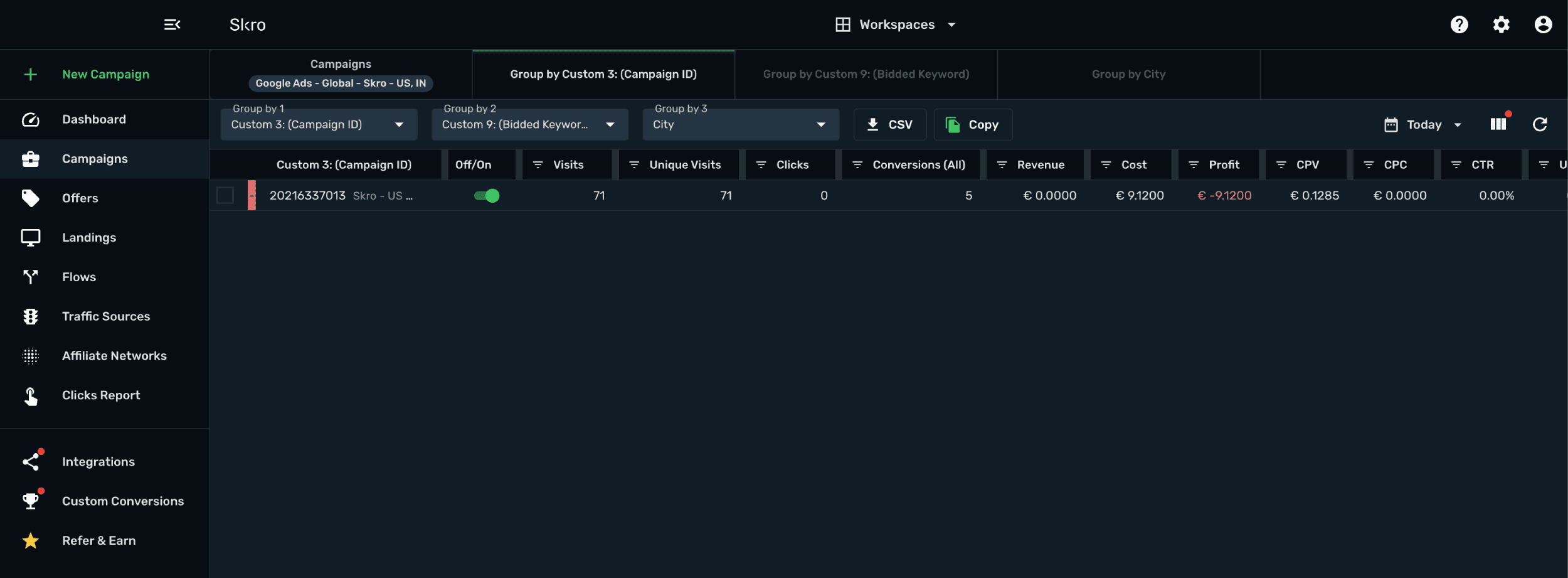
Task: Go to Campaigns in the sidebar
Action: (x=104, y=159)
